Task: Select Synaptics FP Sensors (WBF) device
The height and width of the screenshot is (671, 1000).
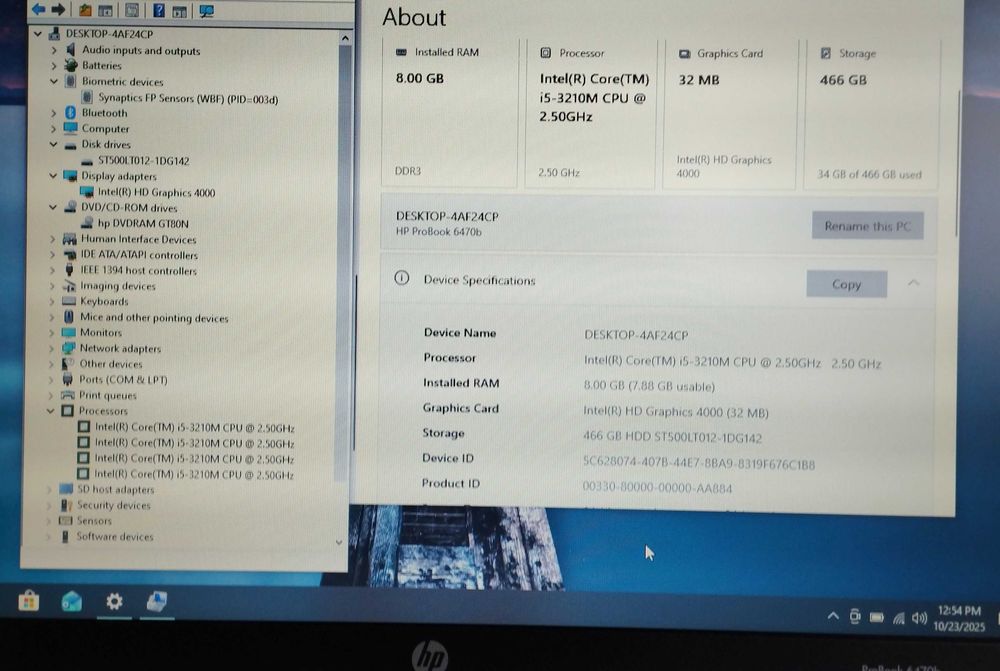Action: [188, 98]
